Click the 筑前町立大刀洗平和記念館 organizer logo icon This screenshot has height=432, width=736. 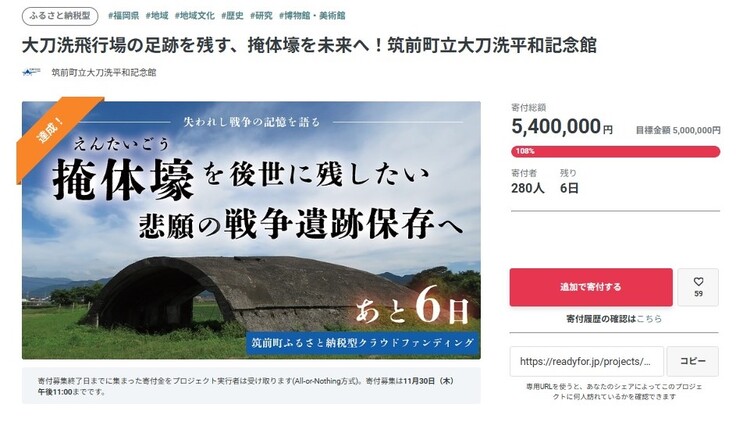click(31, 73)
